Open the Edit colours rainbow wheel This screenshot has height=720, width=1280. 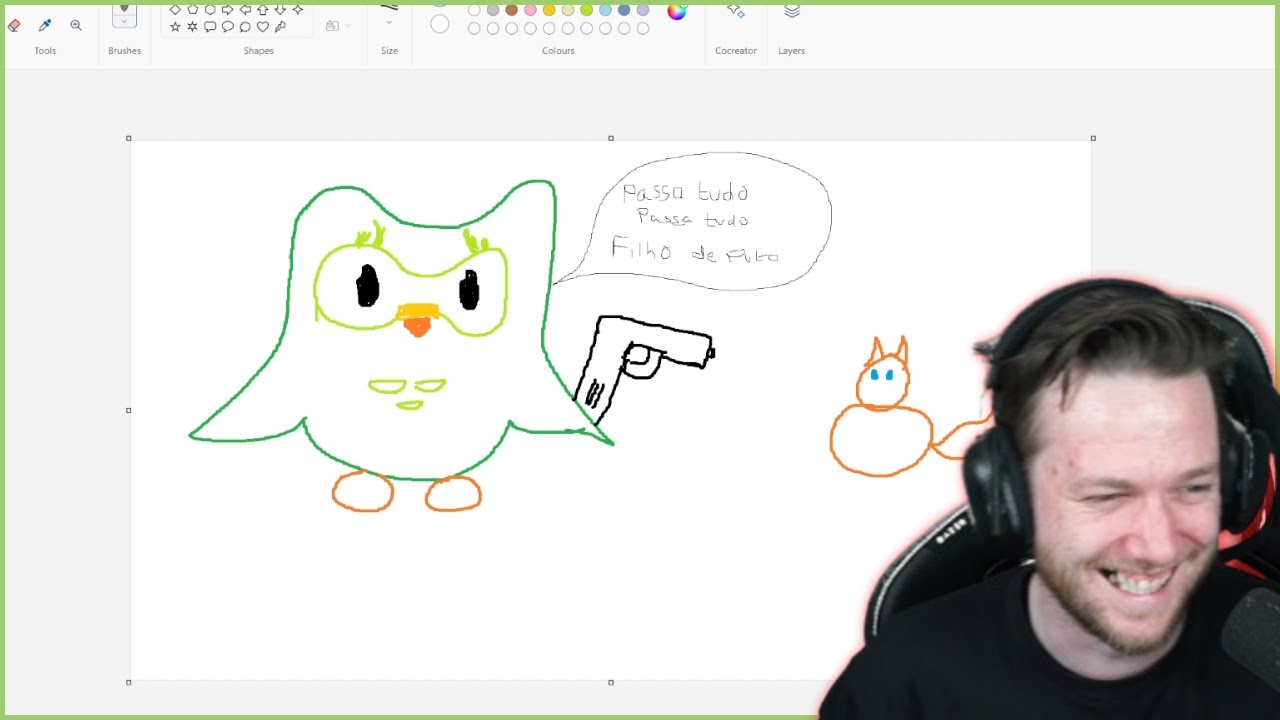tap(677, 11)
